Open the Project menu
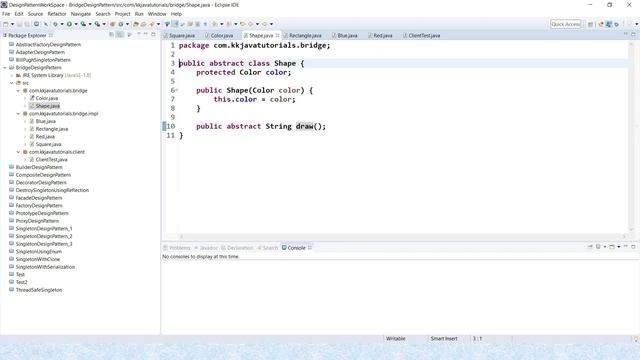This screenshot has width=640, height=360. [122, 14]
